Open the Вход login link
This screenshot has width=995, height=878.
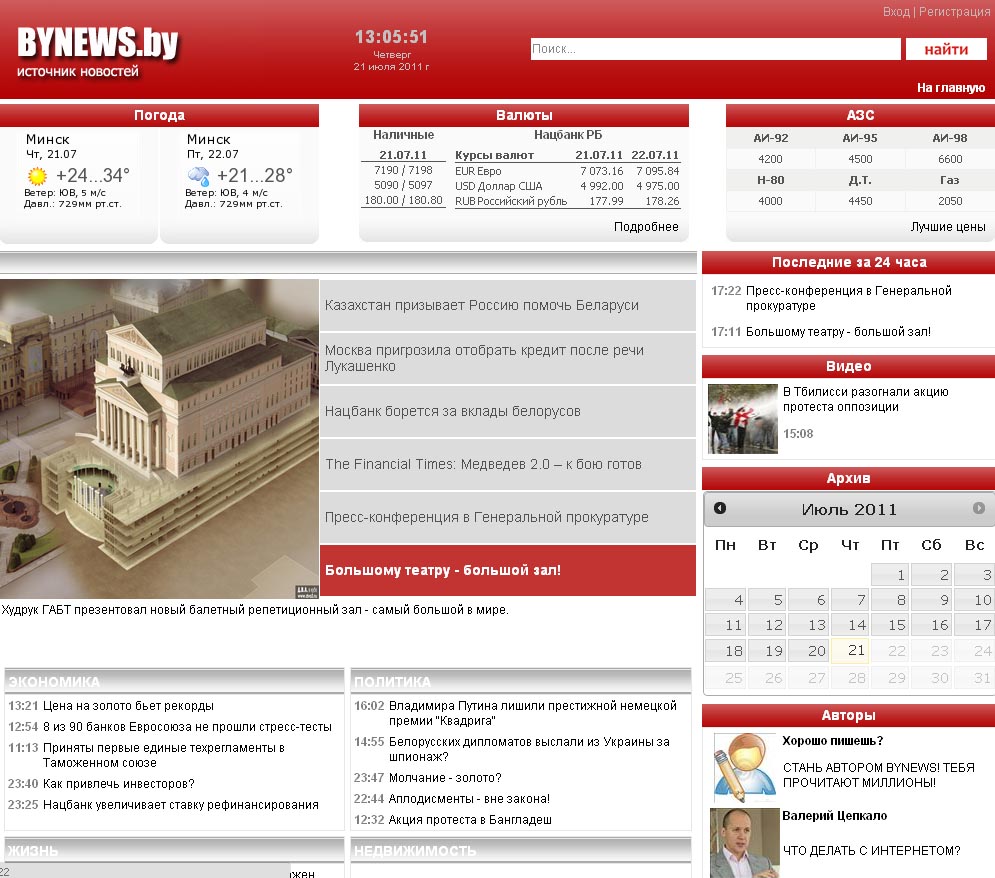point(896,11)
